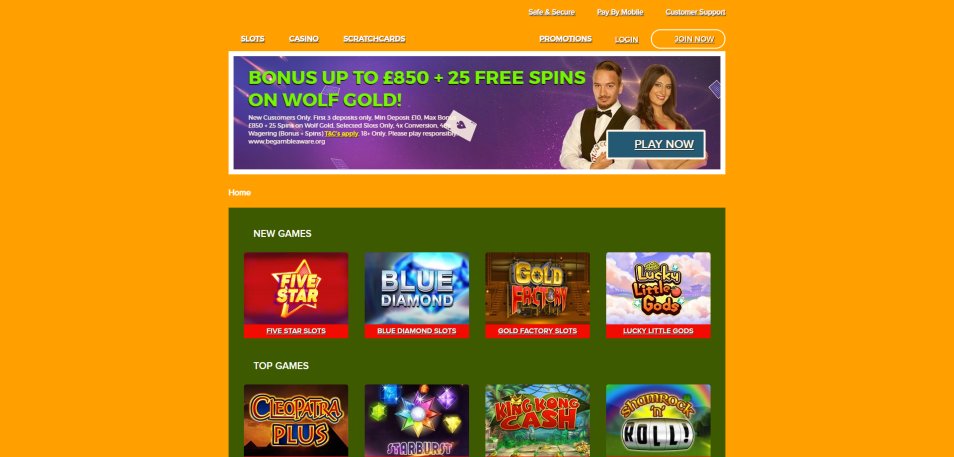Open Customer Support link
954x457 pixels.
tap(695, 12)
